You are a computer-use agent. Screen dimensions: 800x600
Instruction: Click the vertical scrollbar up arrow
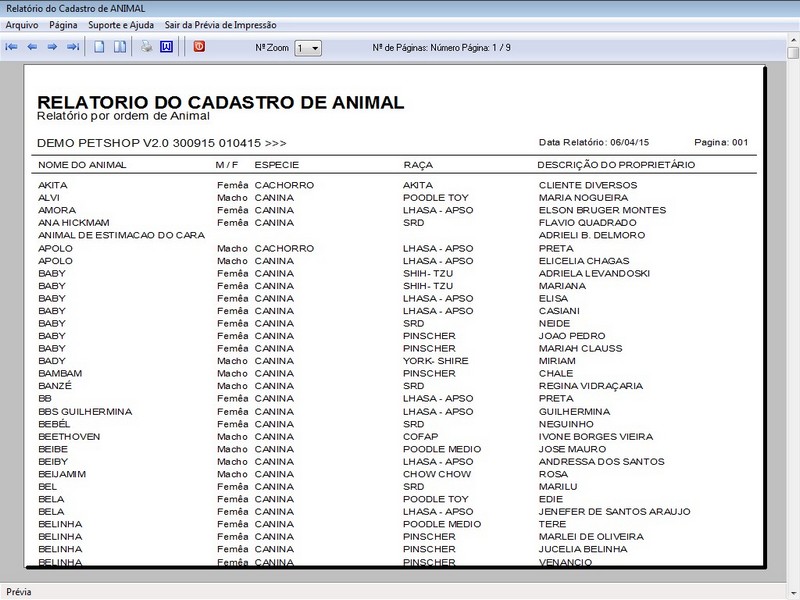(793, 39)
